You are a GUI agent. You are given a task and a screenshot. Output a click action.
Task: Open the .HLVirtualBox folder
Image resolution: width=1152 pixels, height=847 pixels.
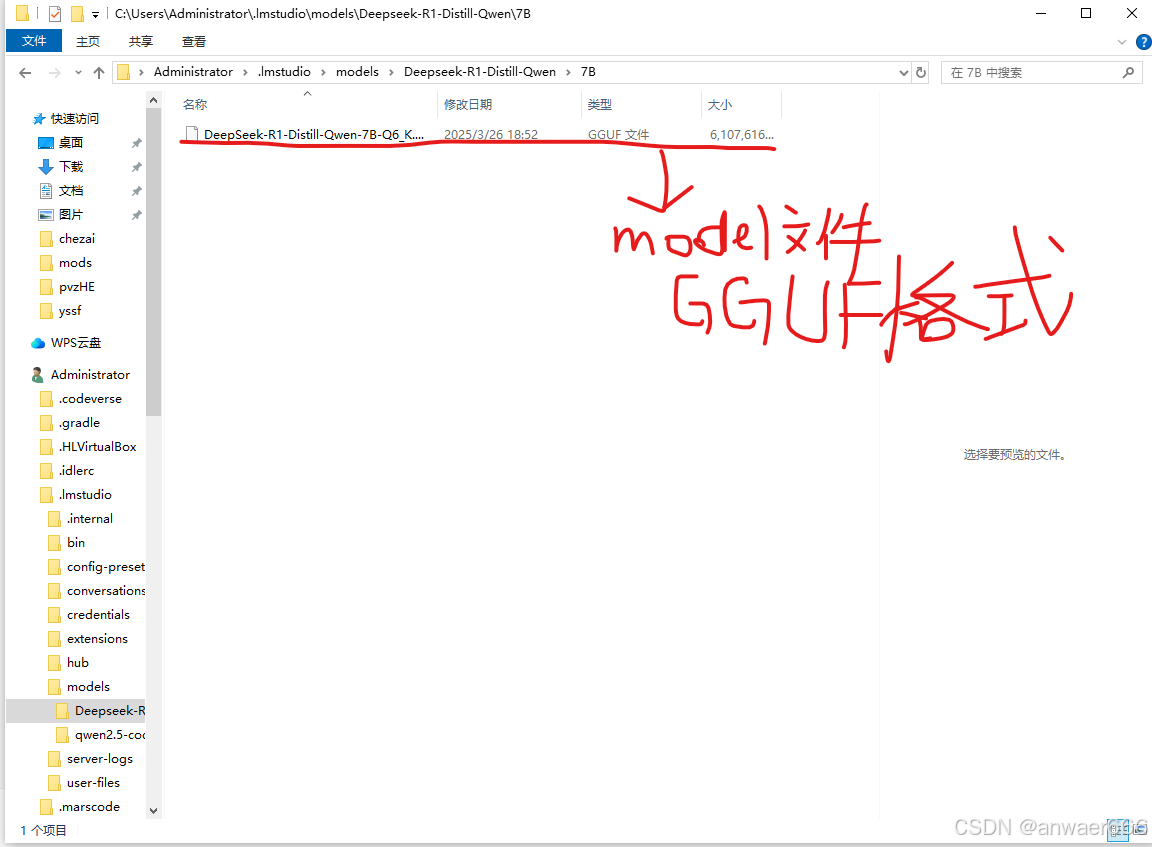point(98,447)
